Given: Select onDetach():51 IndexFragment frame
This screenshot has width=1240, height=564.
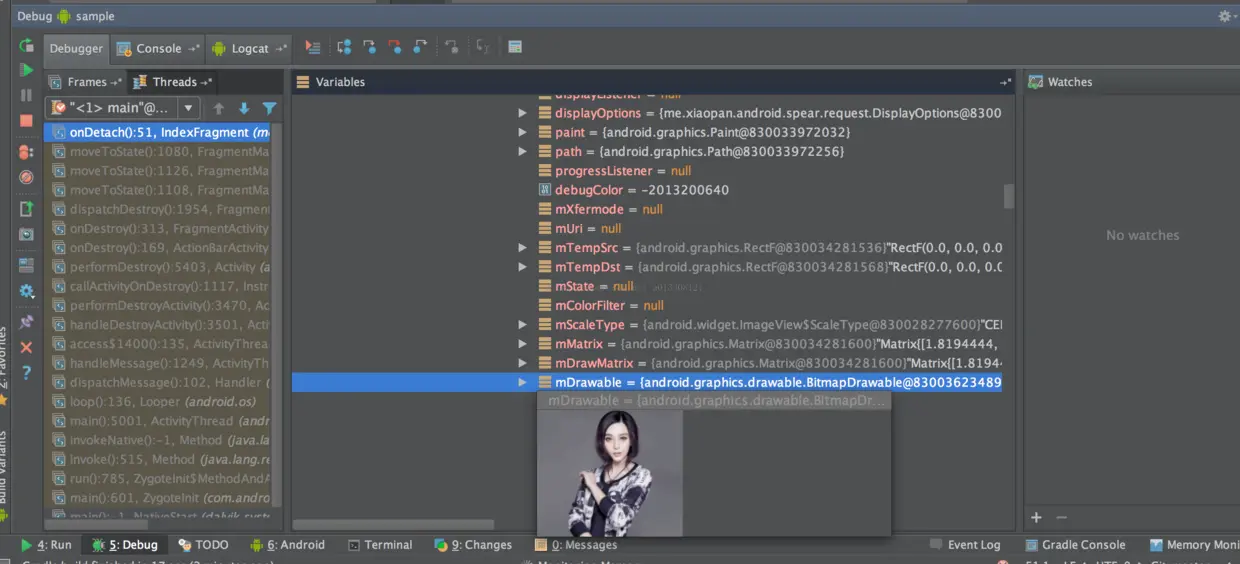Looking at the screenshot, I should point(158,132).
